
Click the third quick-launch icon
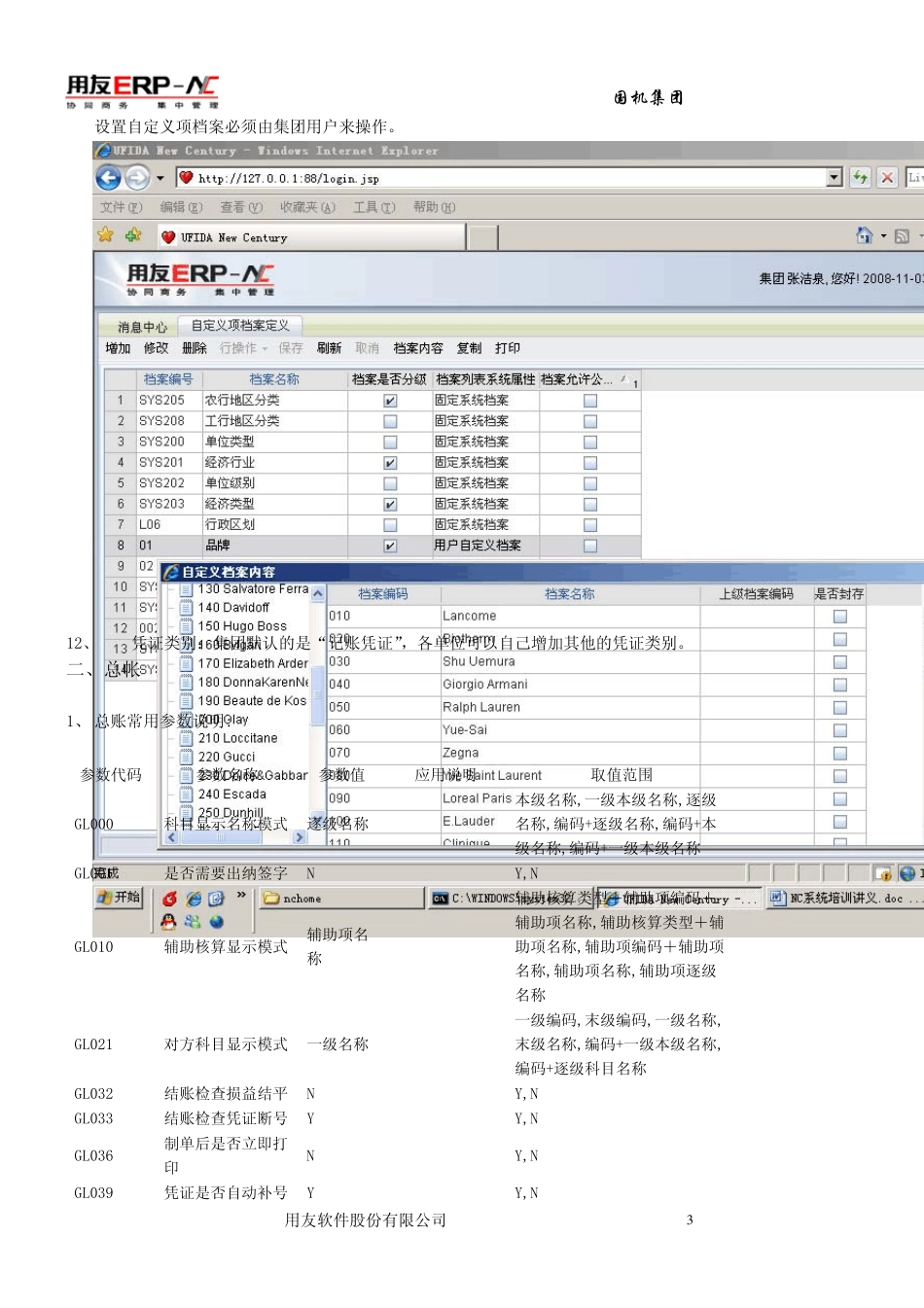(x=216, y=899)
